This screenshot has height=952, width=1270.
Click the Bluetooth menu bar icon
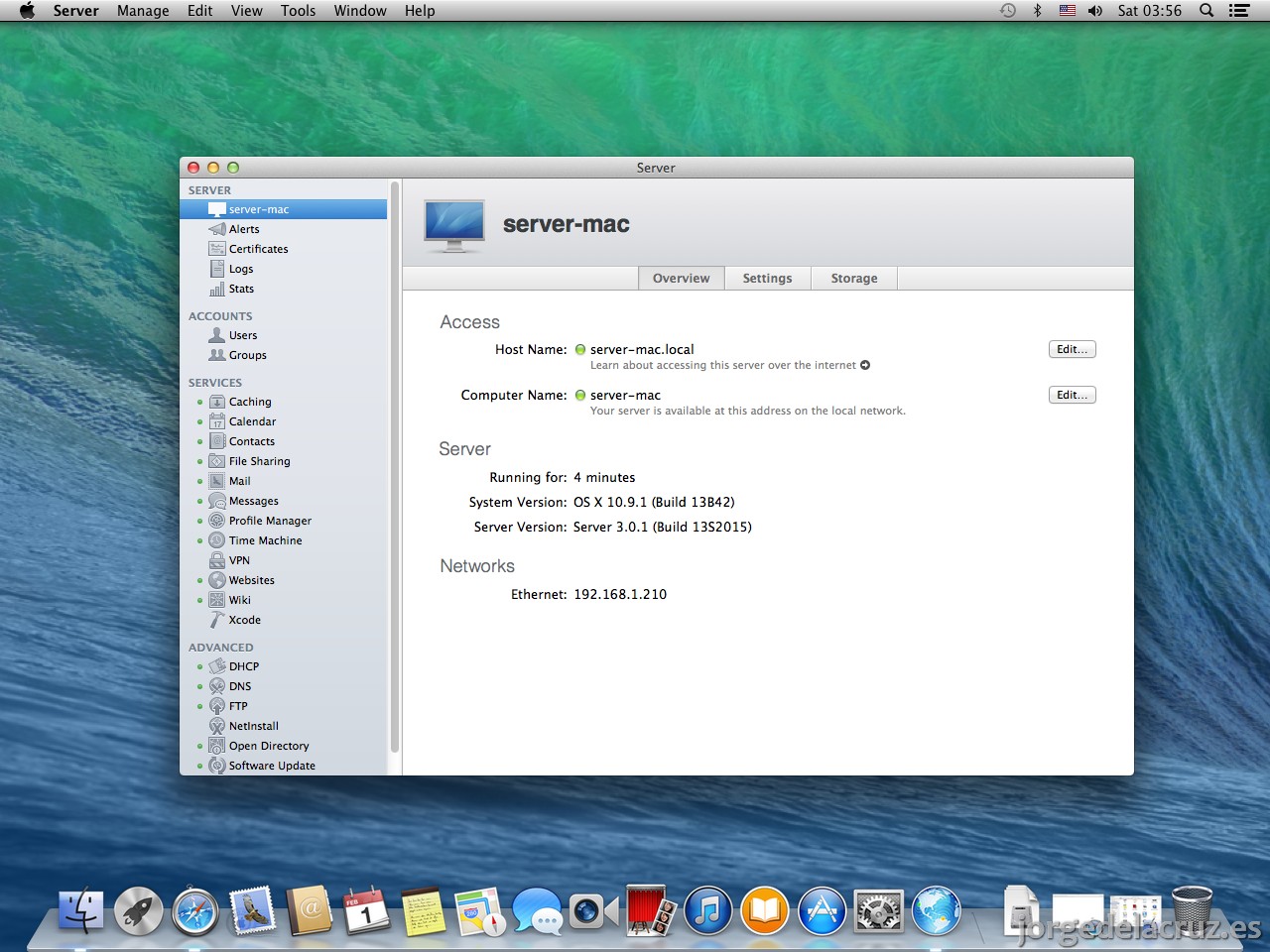pos(1037,11)
